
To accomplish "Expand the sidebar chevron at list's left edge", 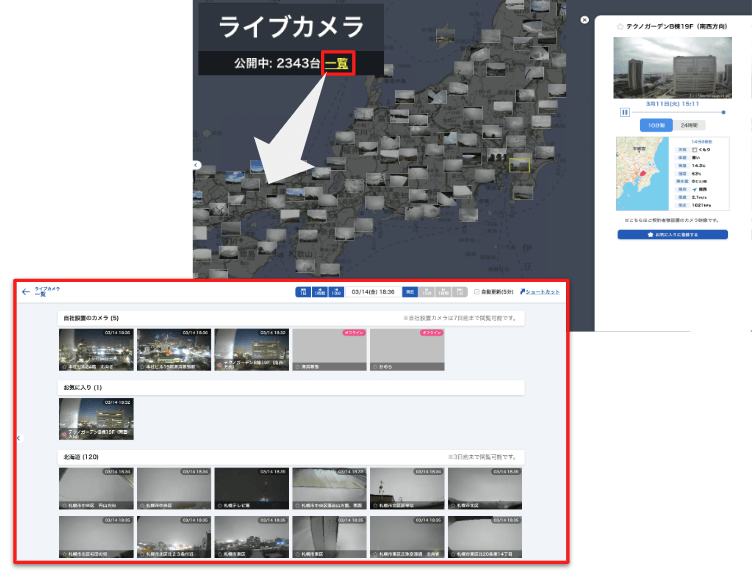I will (18, 438).
